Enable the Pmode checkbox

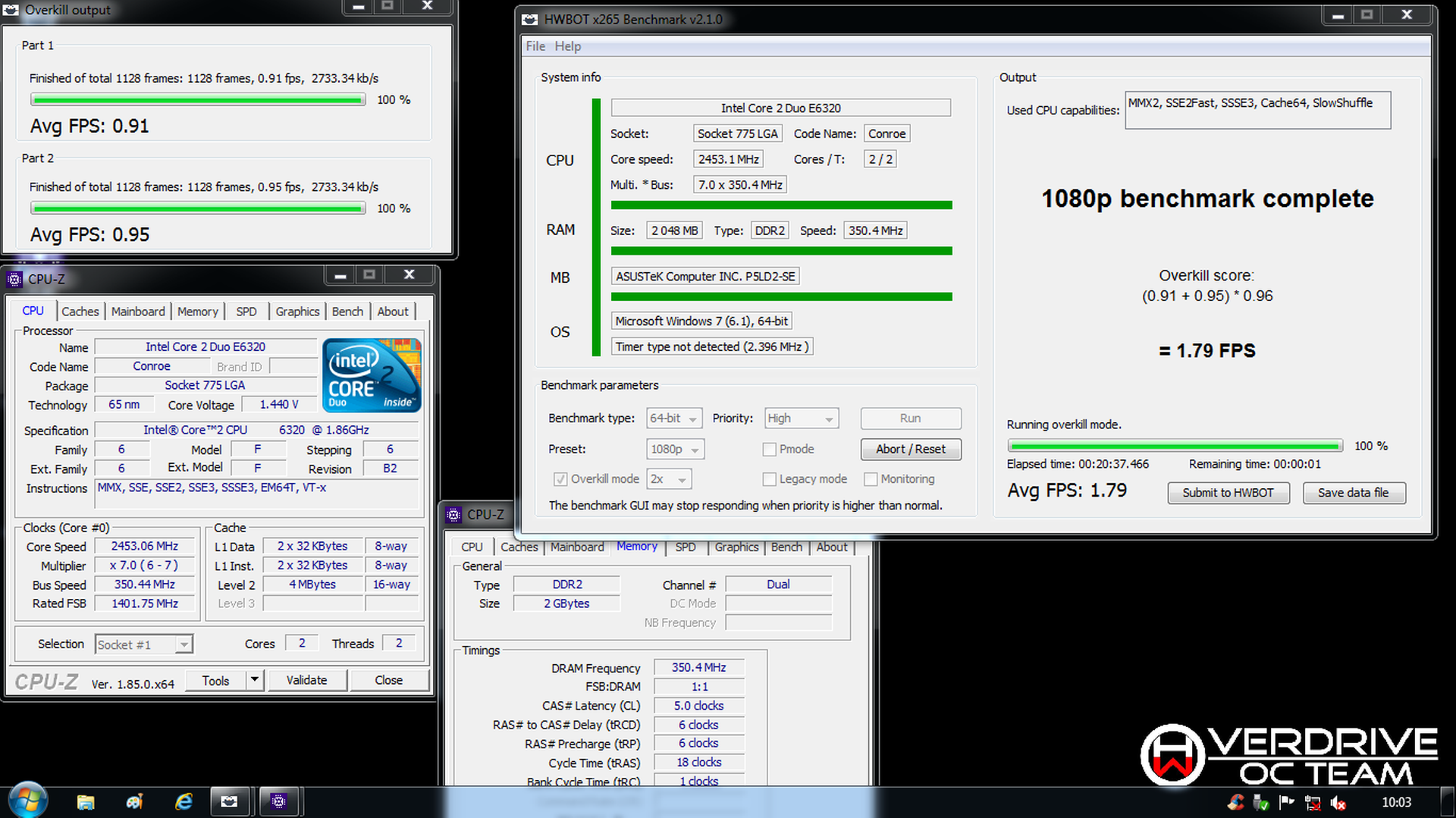pyautogui.click(x=769, y=450)
